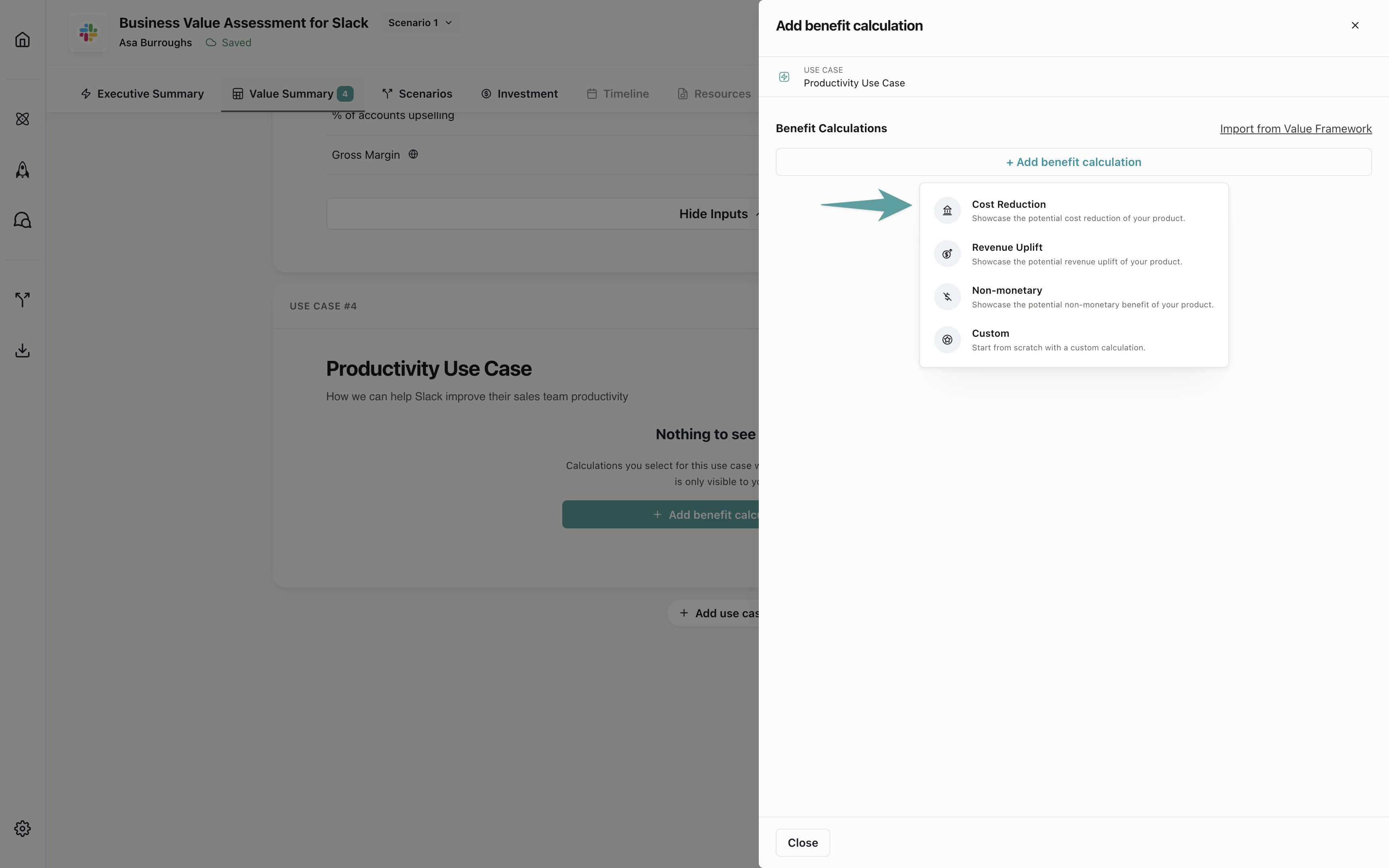
Task: Click Import from Value Framework link
Action: [x=1295, y=129]
